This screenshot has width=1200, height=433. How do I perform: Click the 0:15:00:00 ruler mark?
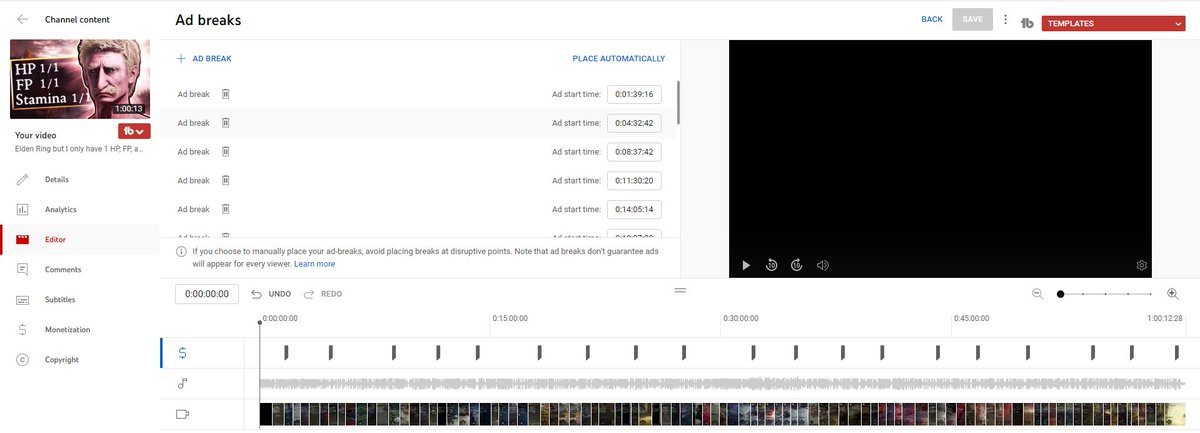510,319
